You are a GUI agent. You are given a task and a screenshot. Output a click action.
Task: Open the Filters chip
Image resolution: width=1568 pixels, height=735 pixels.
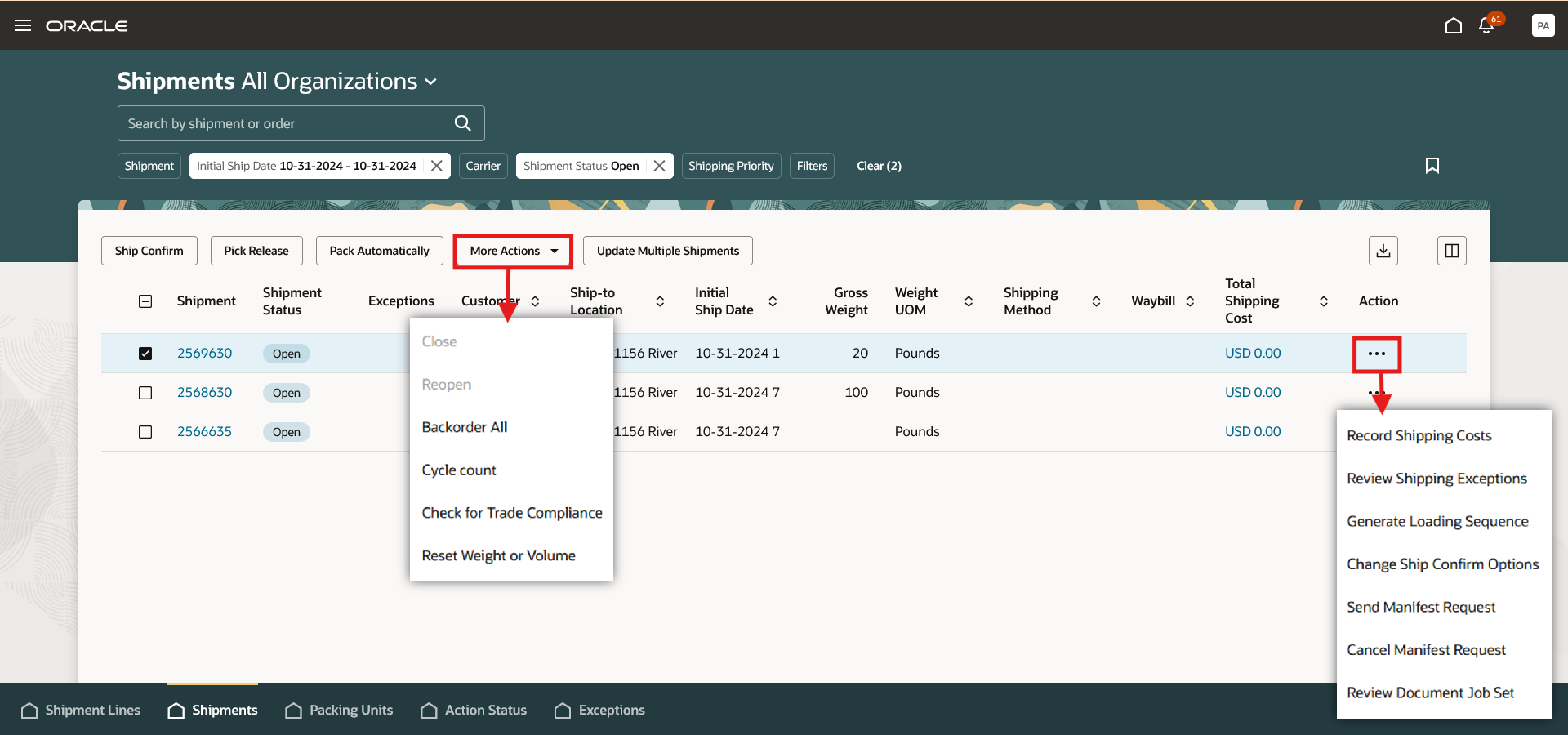tap(812, 166)
